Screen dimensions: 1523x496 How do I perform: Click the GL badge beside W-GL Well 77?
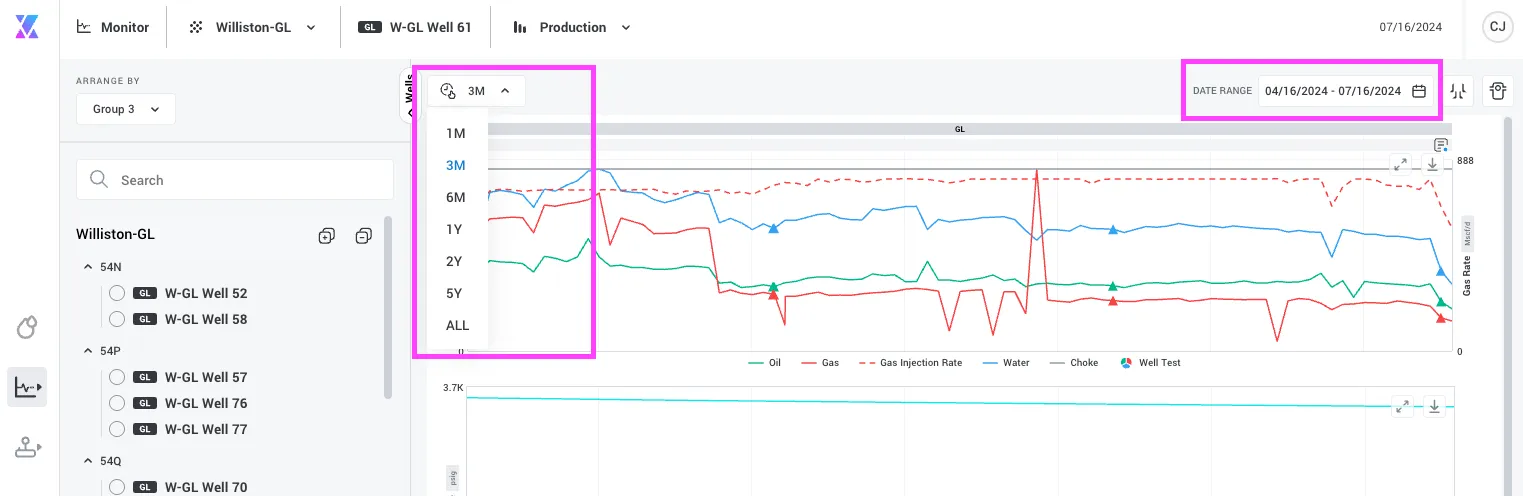click(145, 429)
